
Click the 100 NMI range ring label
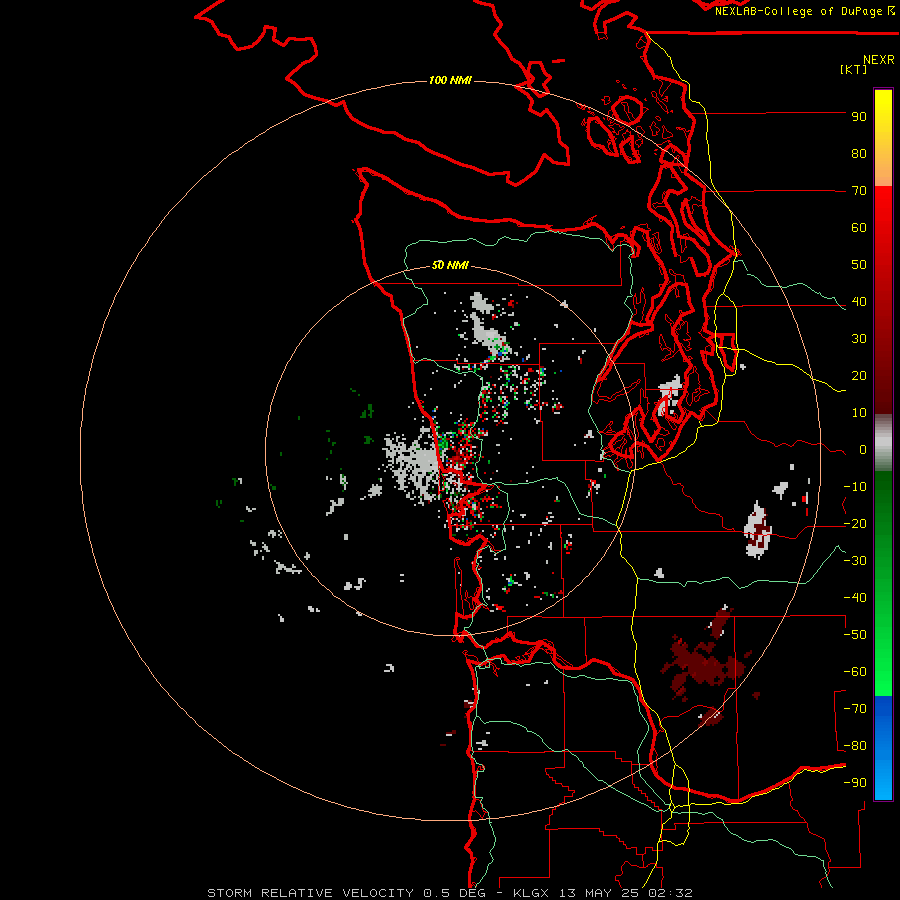tap(450, 80)
